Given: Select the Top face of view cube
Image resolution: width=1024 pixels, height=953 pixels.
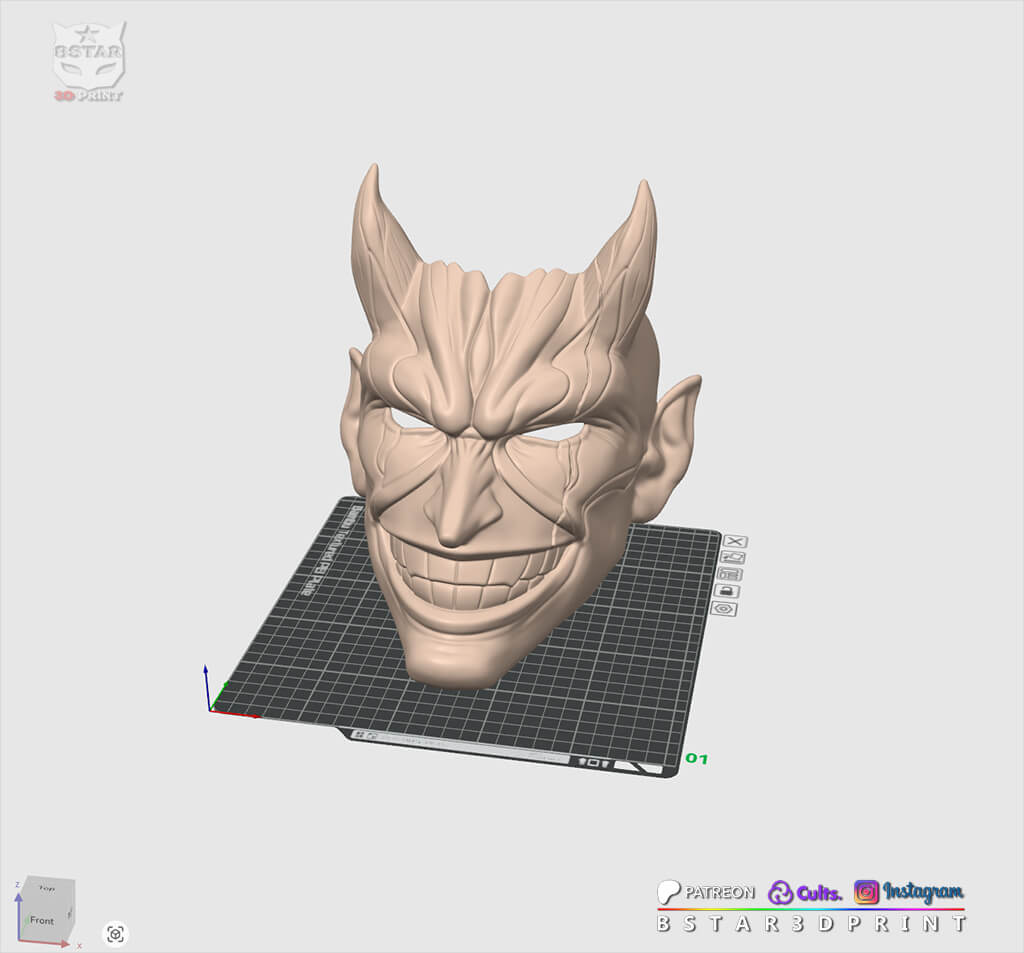Looking at the screenshot, I should coord(47,888).
